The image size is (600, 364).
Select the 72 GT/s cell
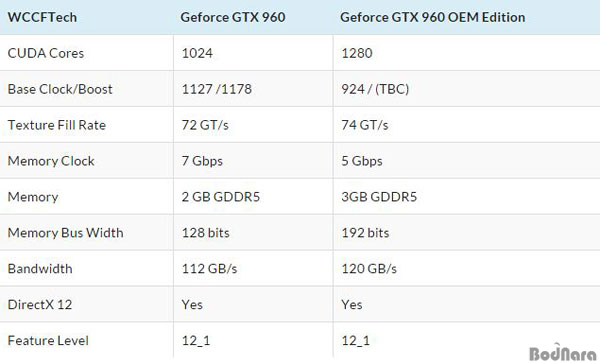[205, 125]
